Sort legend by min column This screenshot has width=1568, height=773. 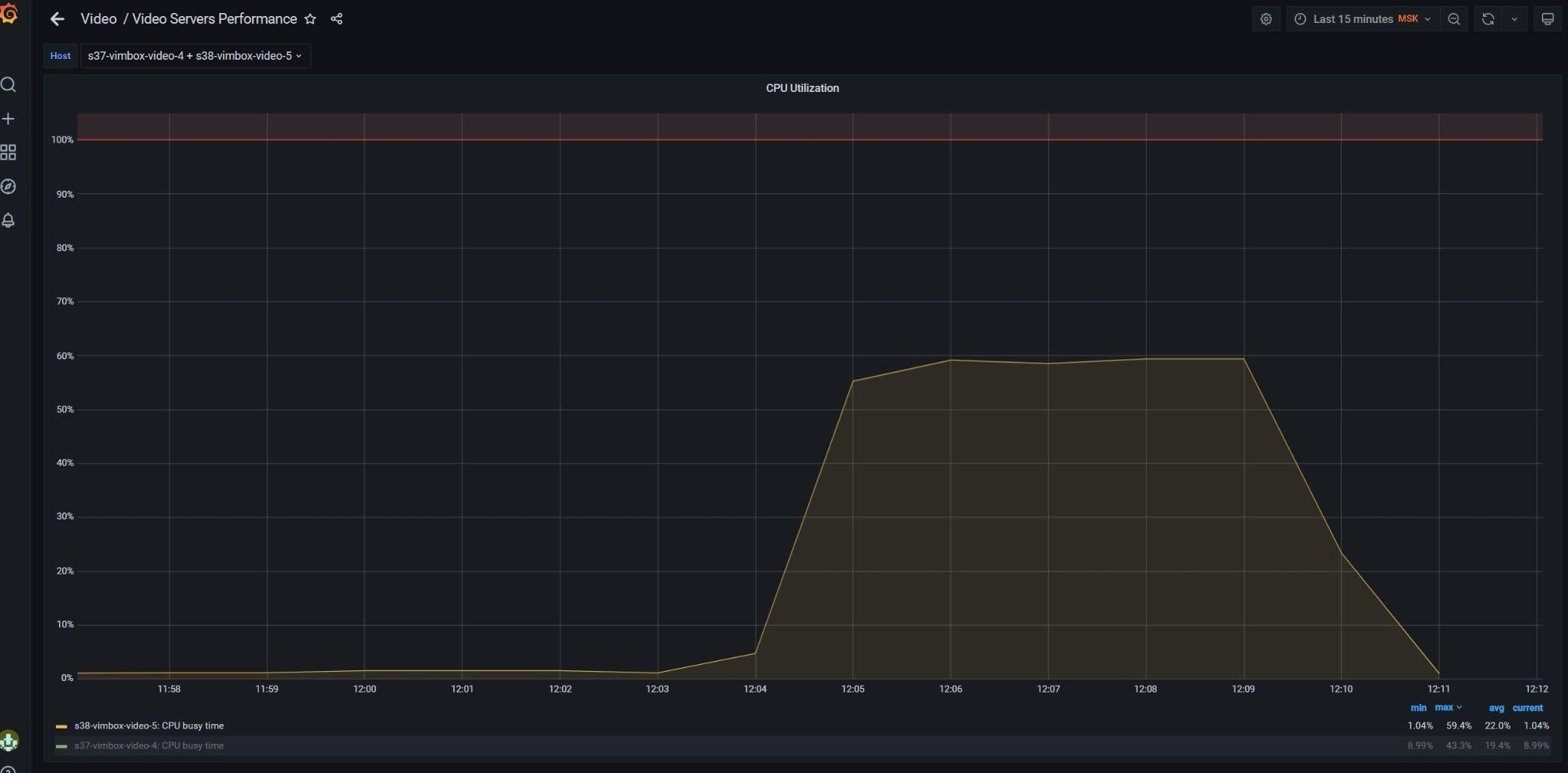[1418, 708]
